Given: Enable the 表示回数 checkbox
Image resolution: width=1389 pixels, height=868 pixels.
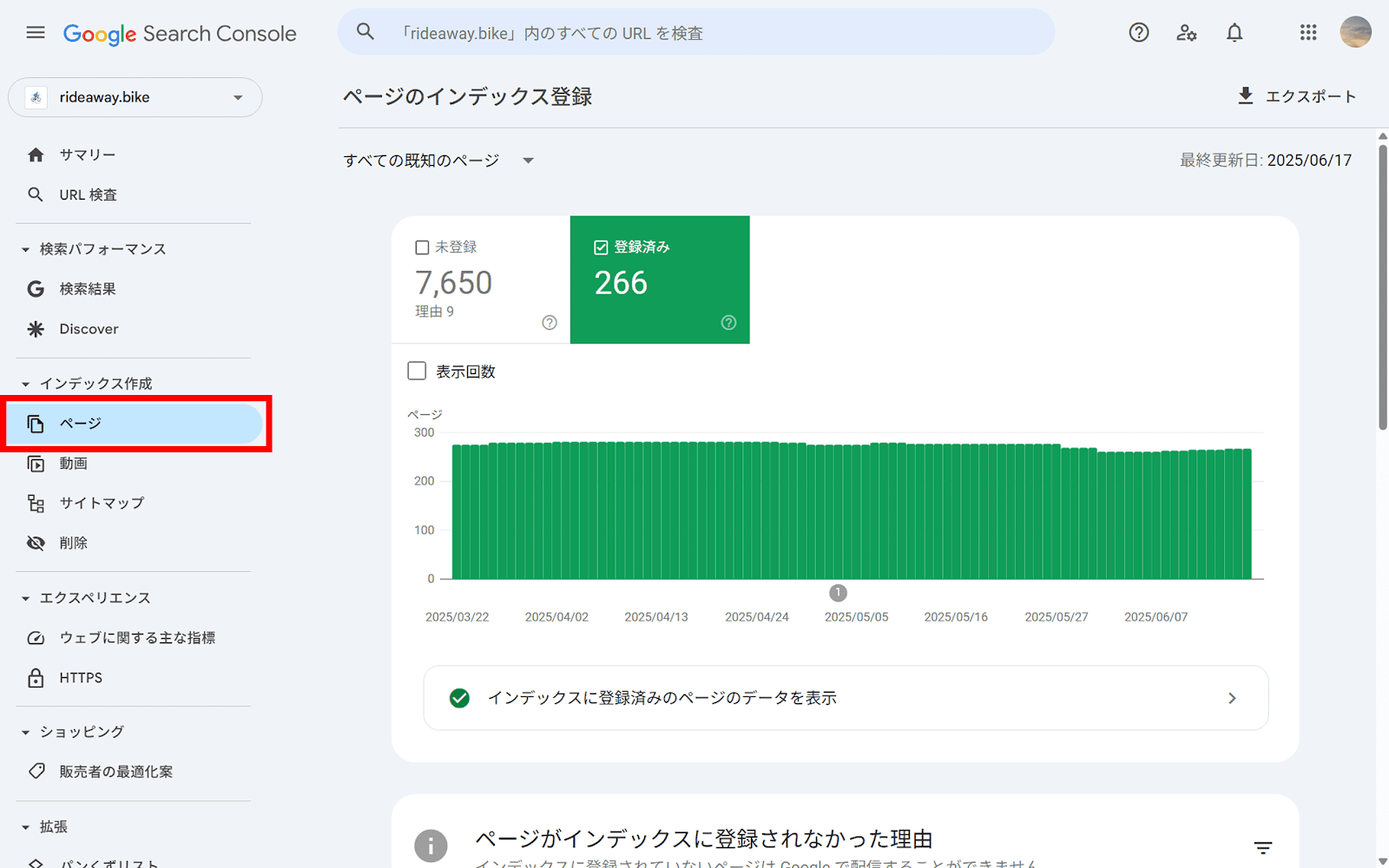Looking at the screenshot, I should [417, 371].
